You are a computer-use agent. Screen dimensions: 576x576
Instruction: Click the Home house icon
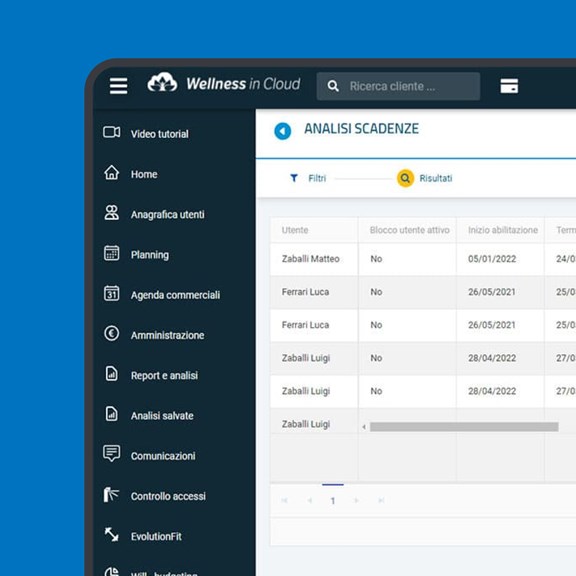tap(111, 172)
